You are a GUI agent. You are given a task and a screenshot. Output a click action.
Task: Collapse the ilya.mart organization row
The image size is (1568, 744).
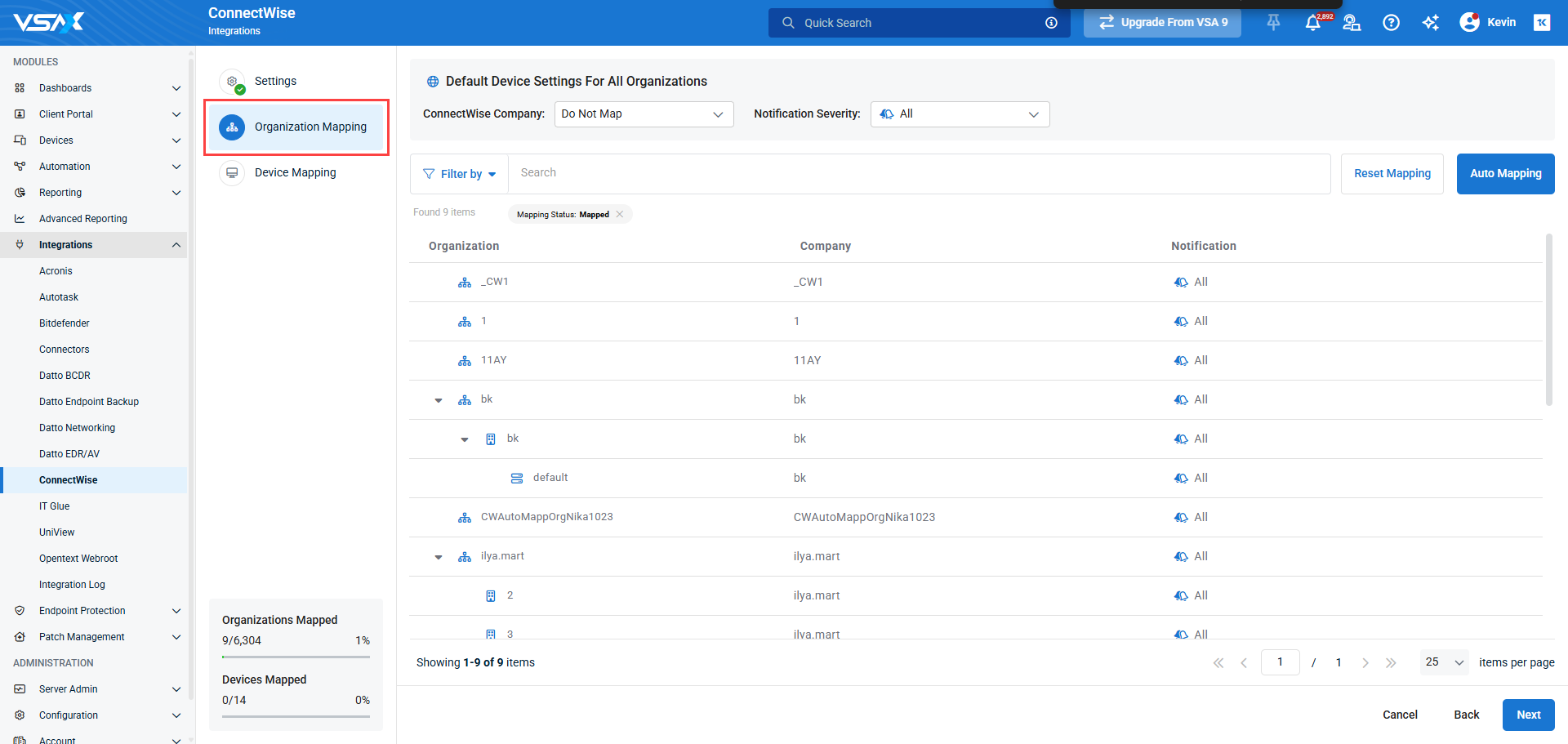[439, 557]
